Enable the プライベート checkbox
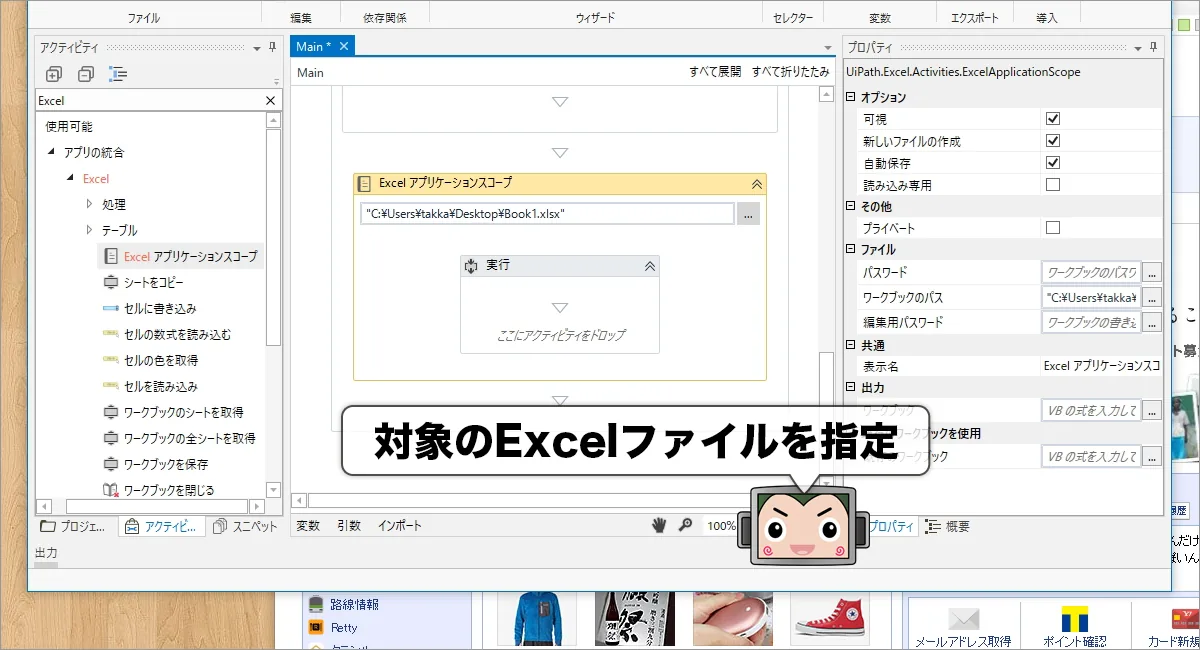 pos(1053,228)
